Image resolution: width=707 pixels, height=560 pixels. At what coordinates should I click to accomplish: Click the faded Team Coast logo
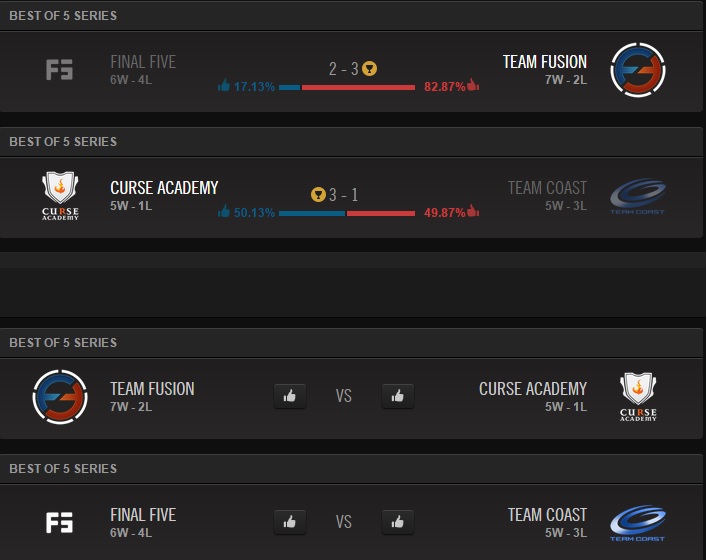638,196
